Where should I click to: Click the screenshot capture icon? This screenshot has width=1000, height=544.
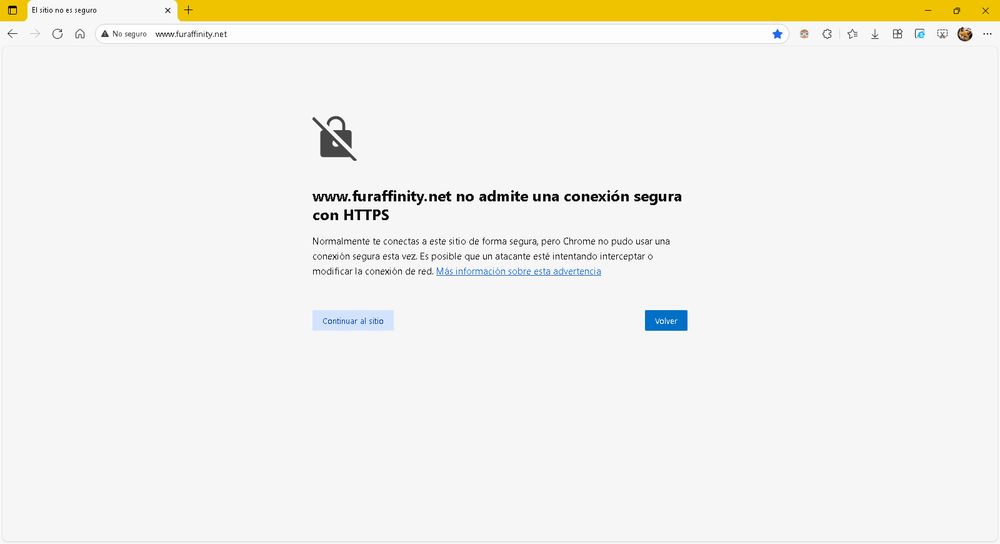[x=942, y=34]
